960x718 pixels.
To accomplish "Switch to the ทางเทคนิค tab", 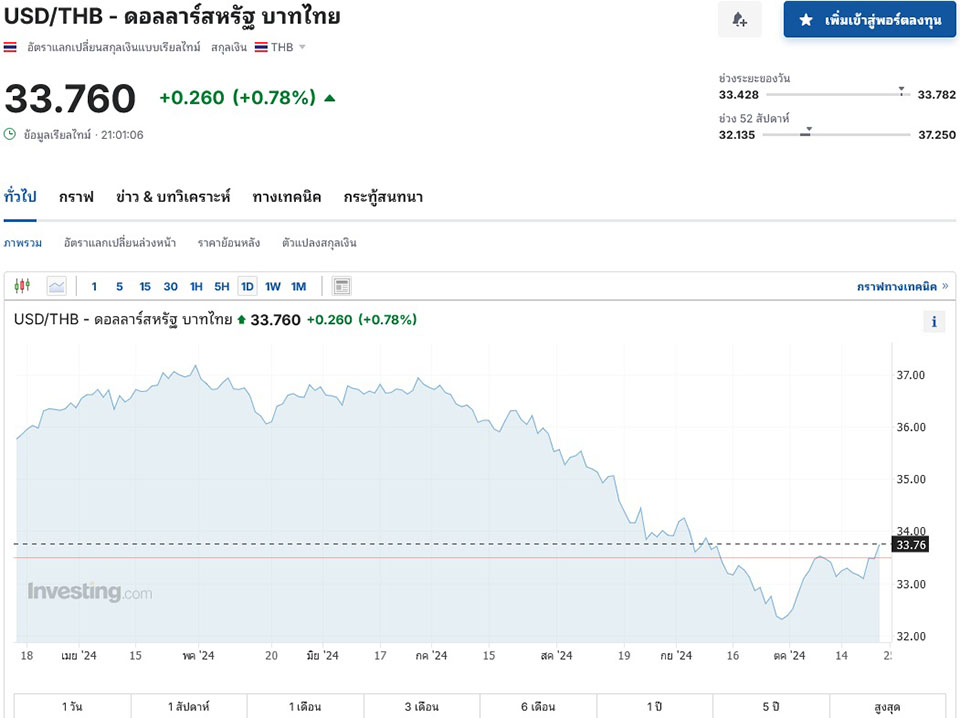I will pyautogui.click(x=287, y=197).
